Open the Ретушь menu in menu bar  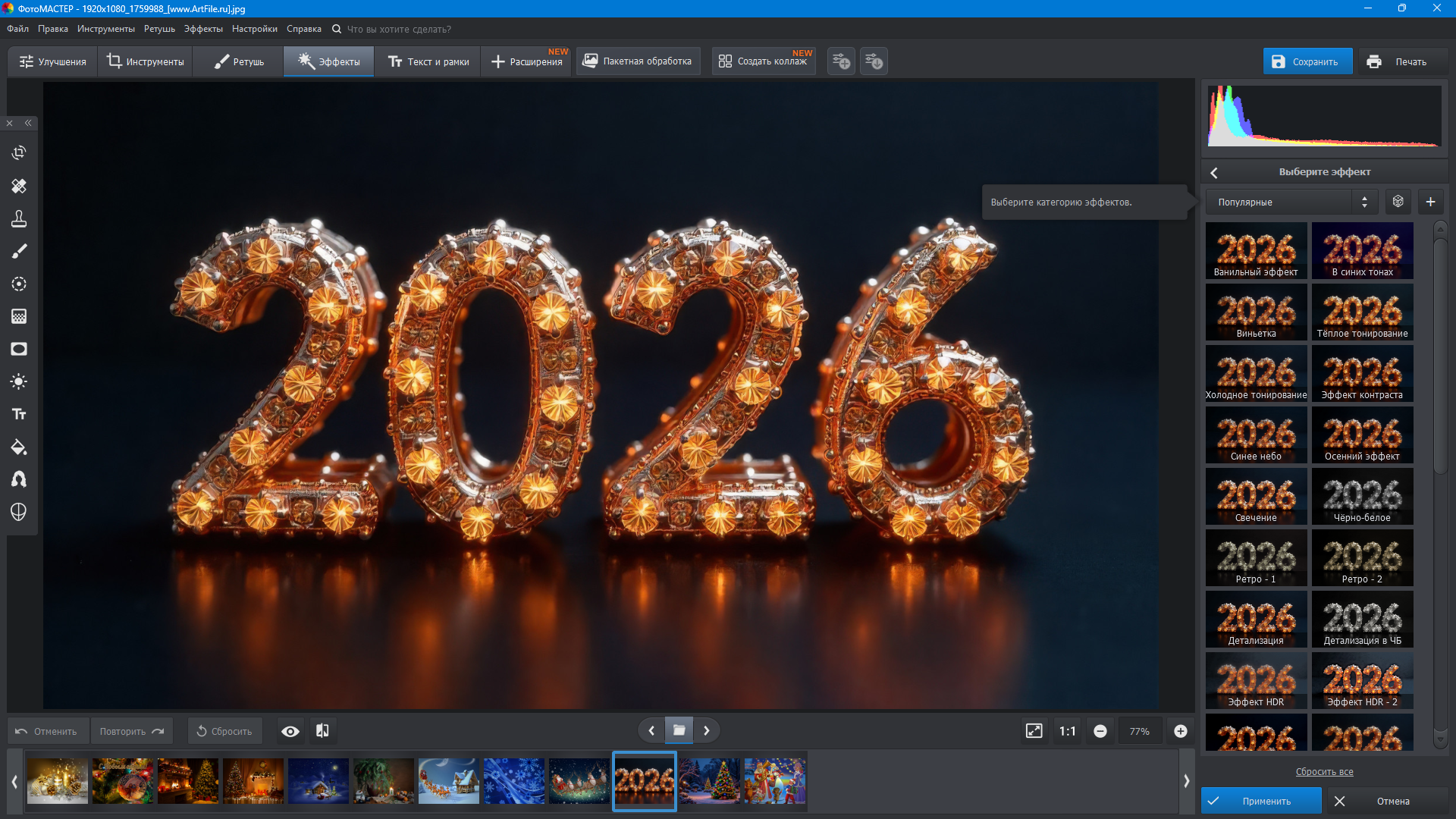[159, 29]
